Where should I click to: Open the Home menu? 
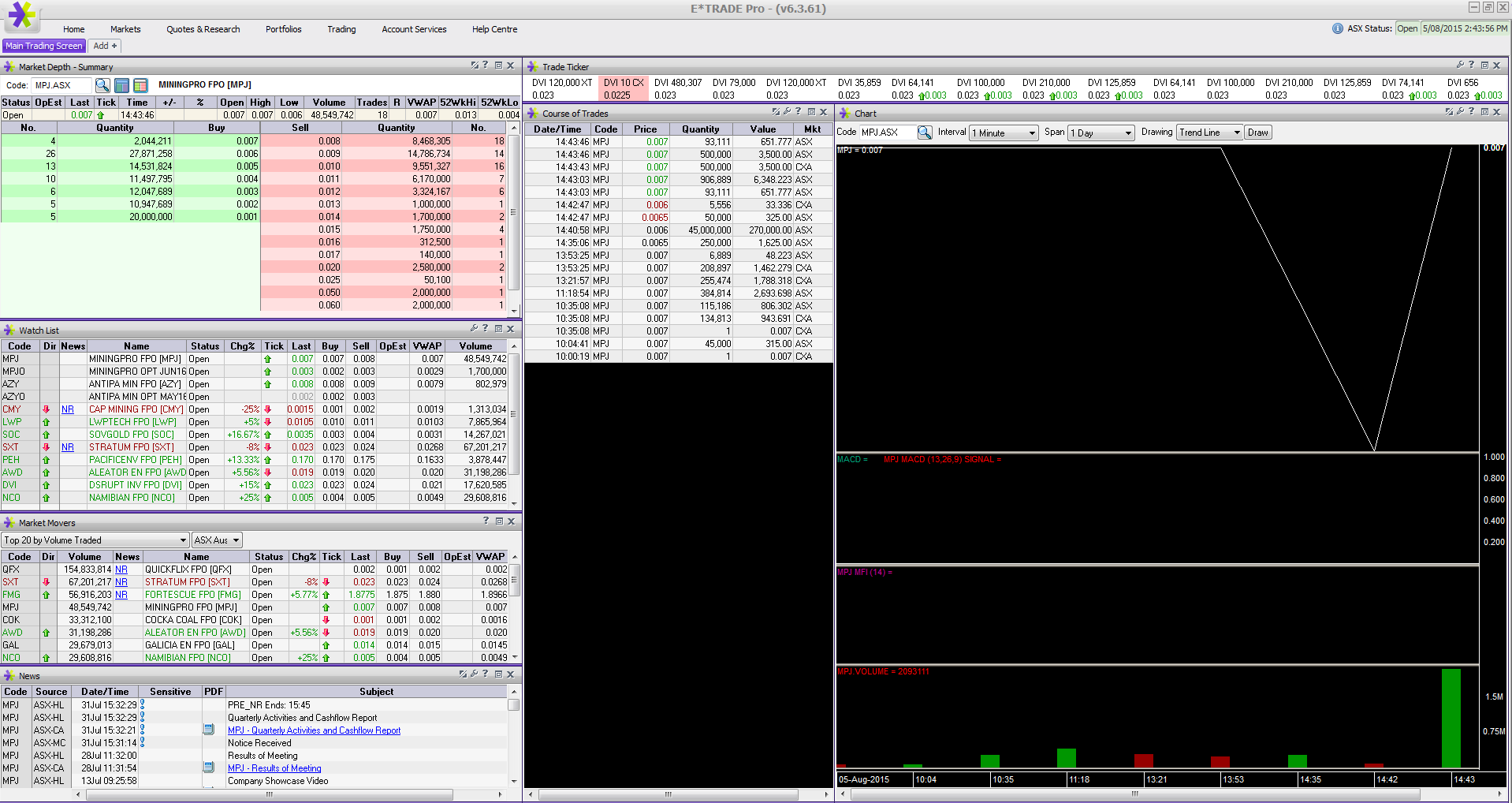74,29
